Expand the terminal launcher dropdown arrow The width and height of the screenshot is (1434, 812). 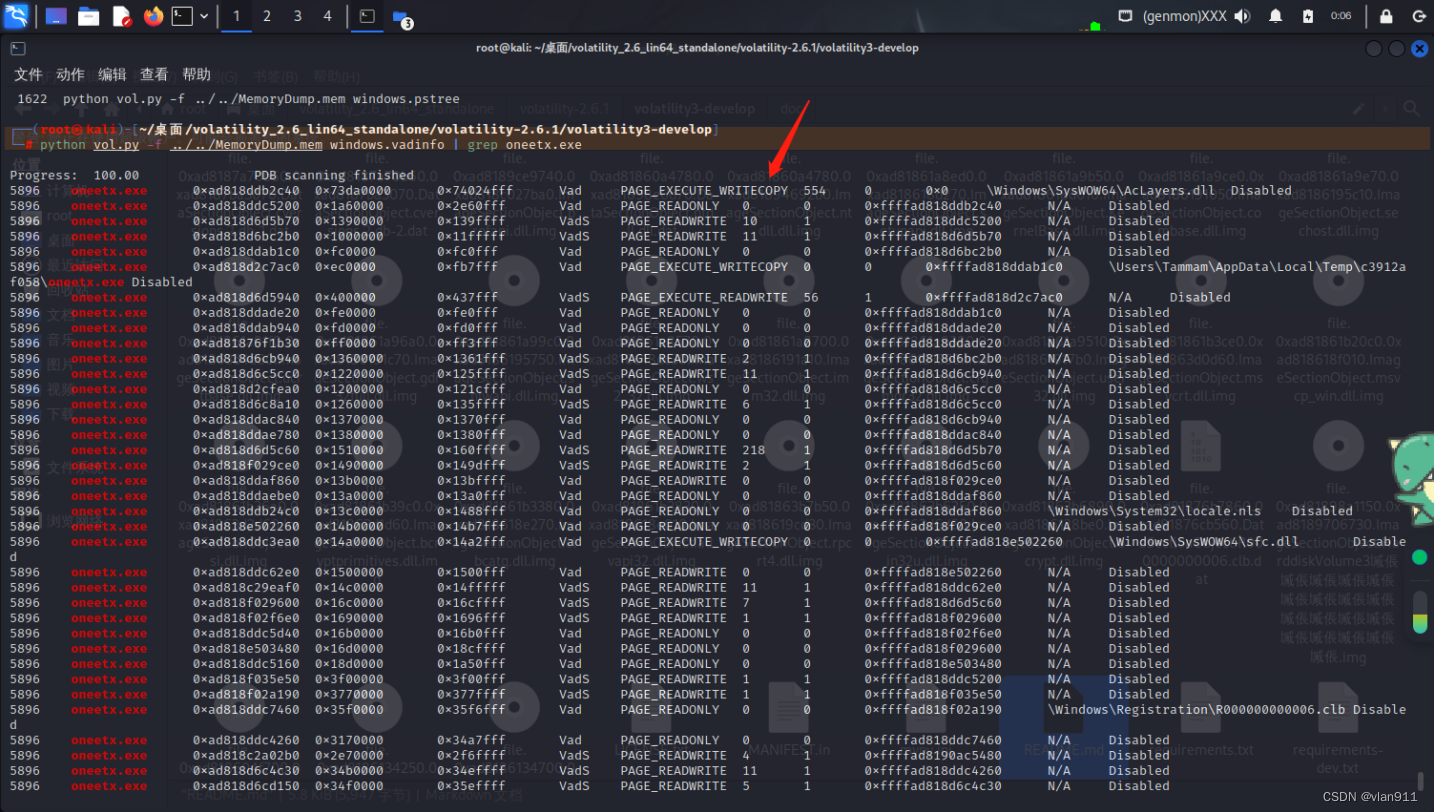[204, 16]
